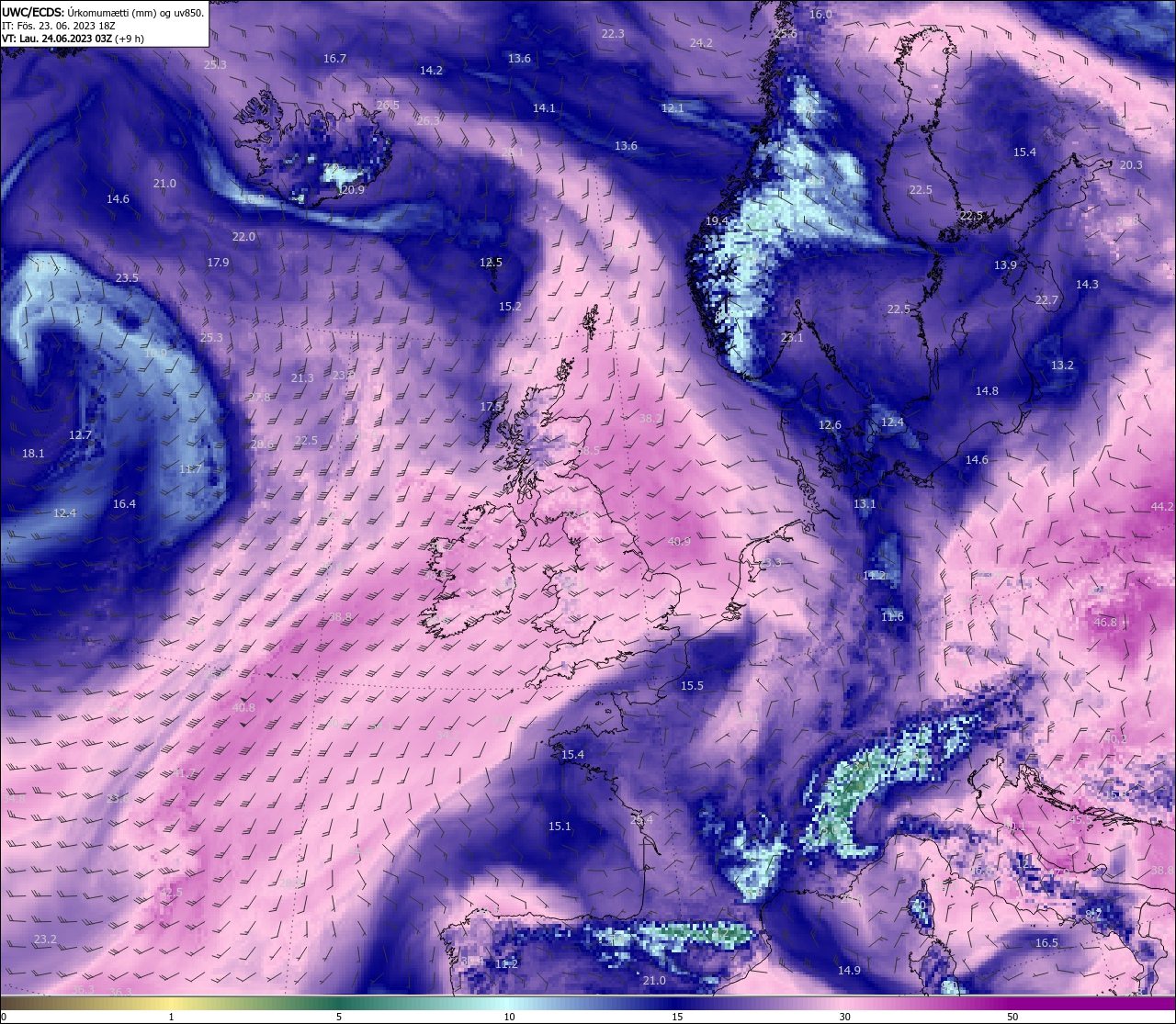Image resolution: width=1176 pixels, height=1024 pixels.
Task: Click the 11.7 value on the map
Action: click(190, 469)
